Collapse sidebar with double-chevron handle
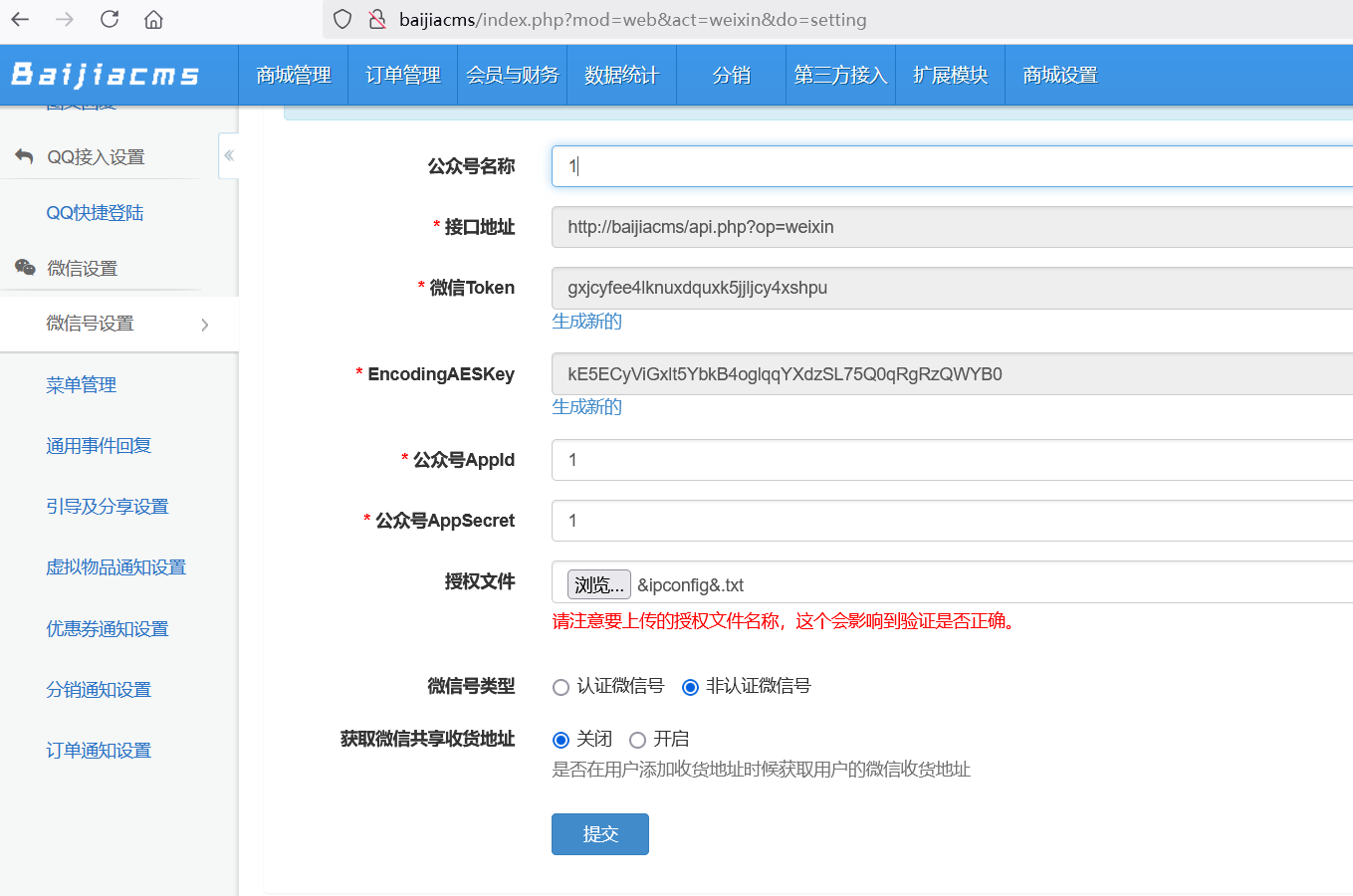Image resolution: width=1353 pixels, height=896 pixels. [x=229, y=155]
